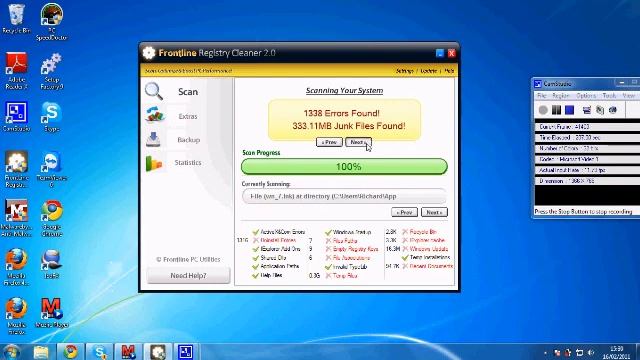The image size is (640, 360).
Task: Select the Statistics tab label
Action: tap(188, 162)
